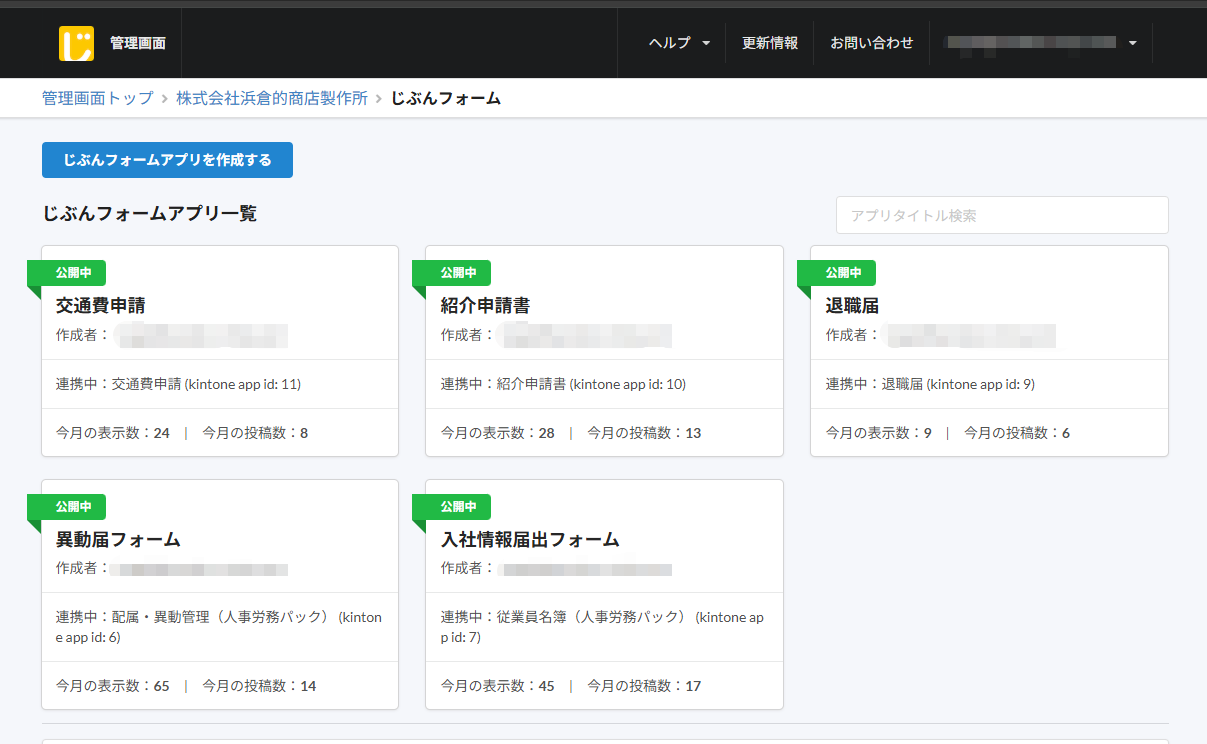The image size is (1207, 744).
Task: Select the 更新情報 menu item
Action: pyautogui.click(x=770, y=42)
